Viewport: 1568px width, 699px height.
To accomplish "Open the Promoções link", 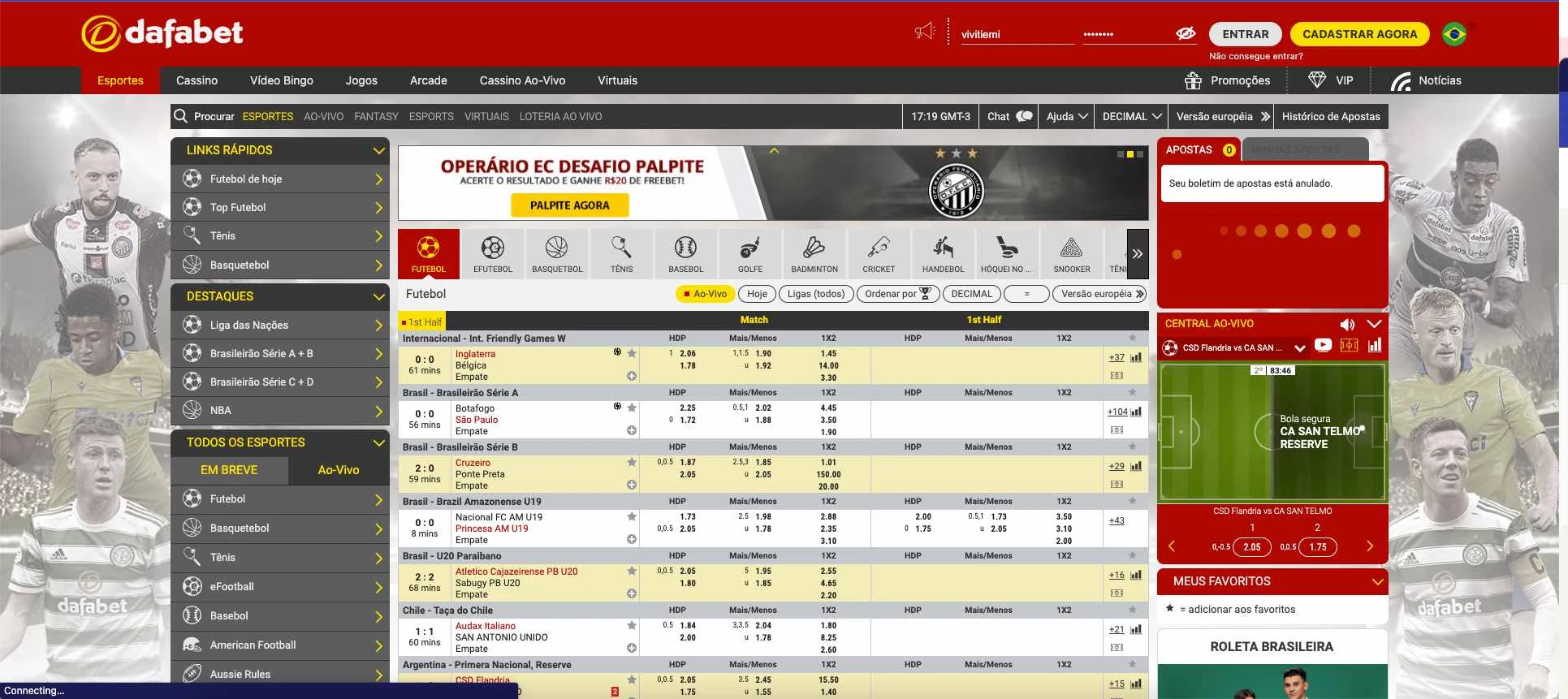I will (1227, 80).
